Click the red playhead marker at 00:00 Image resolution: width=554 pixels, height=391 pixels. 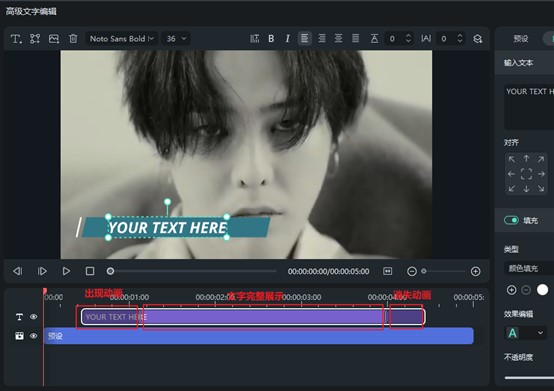pyautogui.click(x=45, y=291)
